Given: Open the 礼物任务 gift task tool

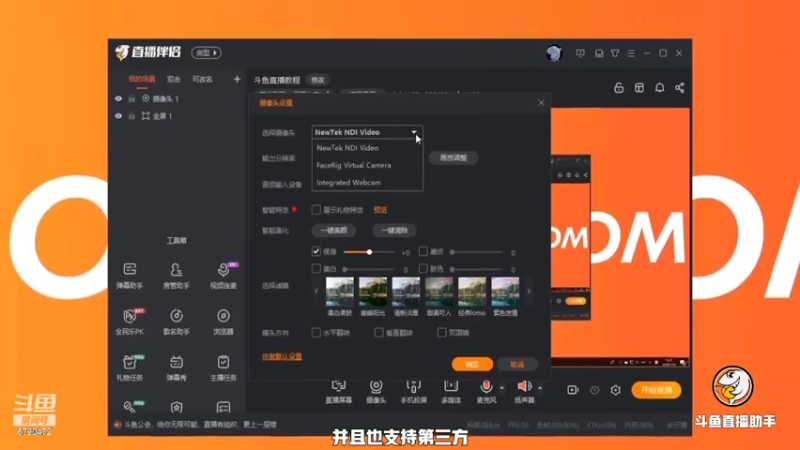Looking at the screenshot, I should click(130, 368).
